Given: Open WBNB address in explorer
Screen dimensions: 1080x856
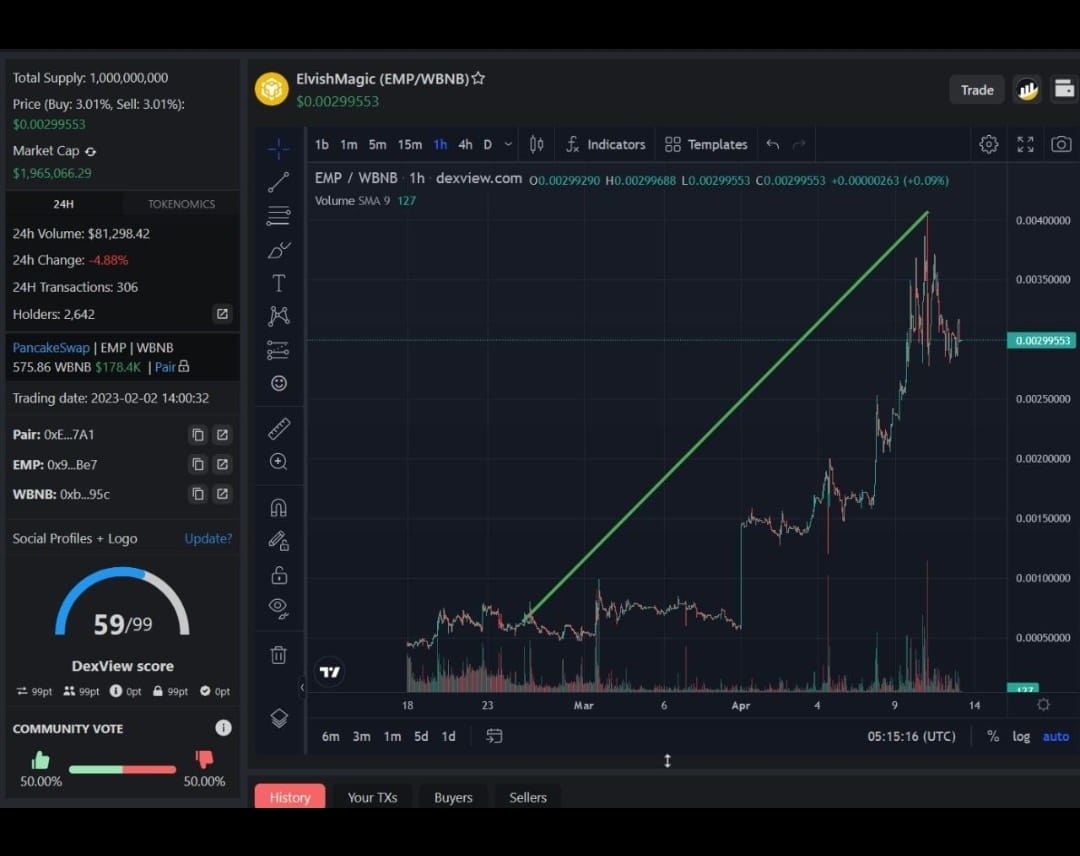Looking at the screenshot, I should coord(222,494).
